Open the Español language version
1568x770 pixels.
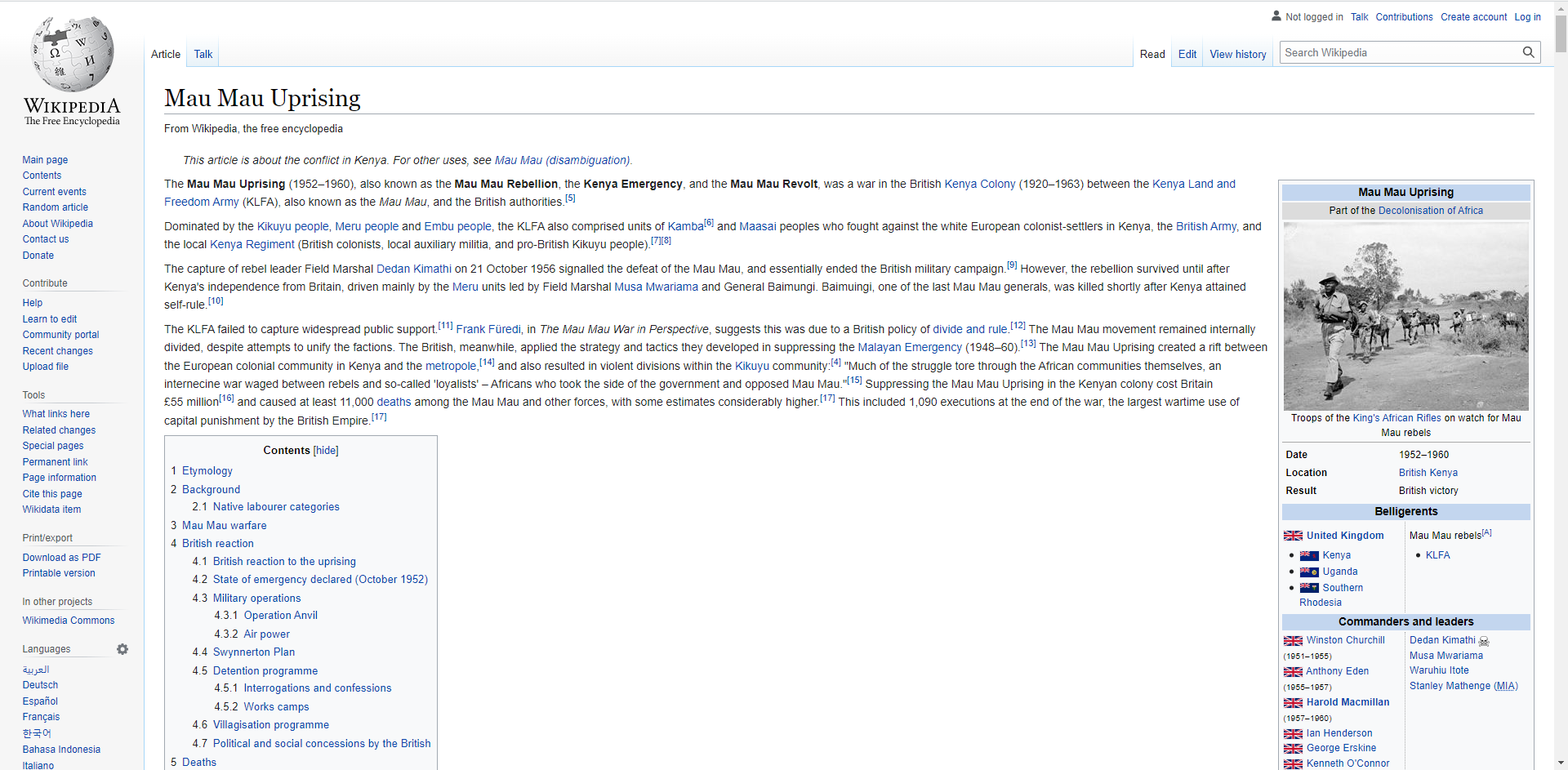pos(40,701)
